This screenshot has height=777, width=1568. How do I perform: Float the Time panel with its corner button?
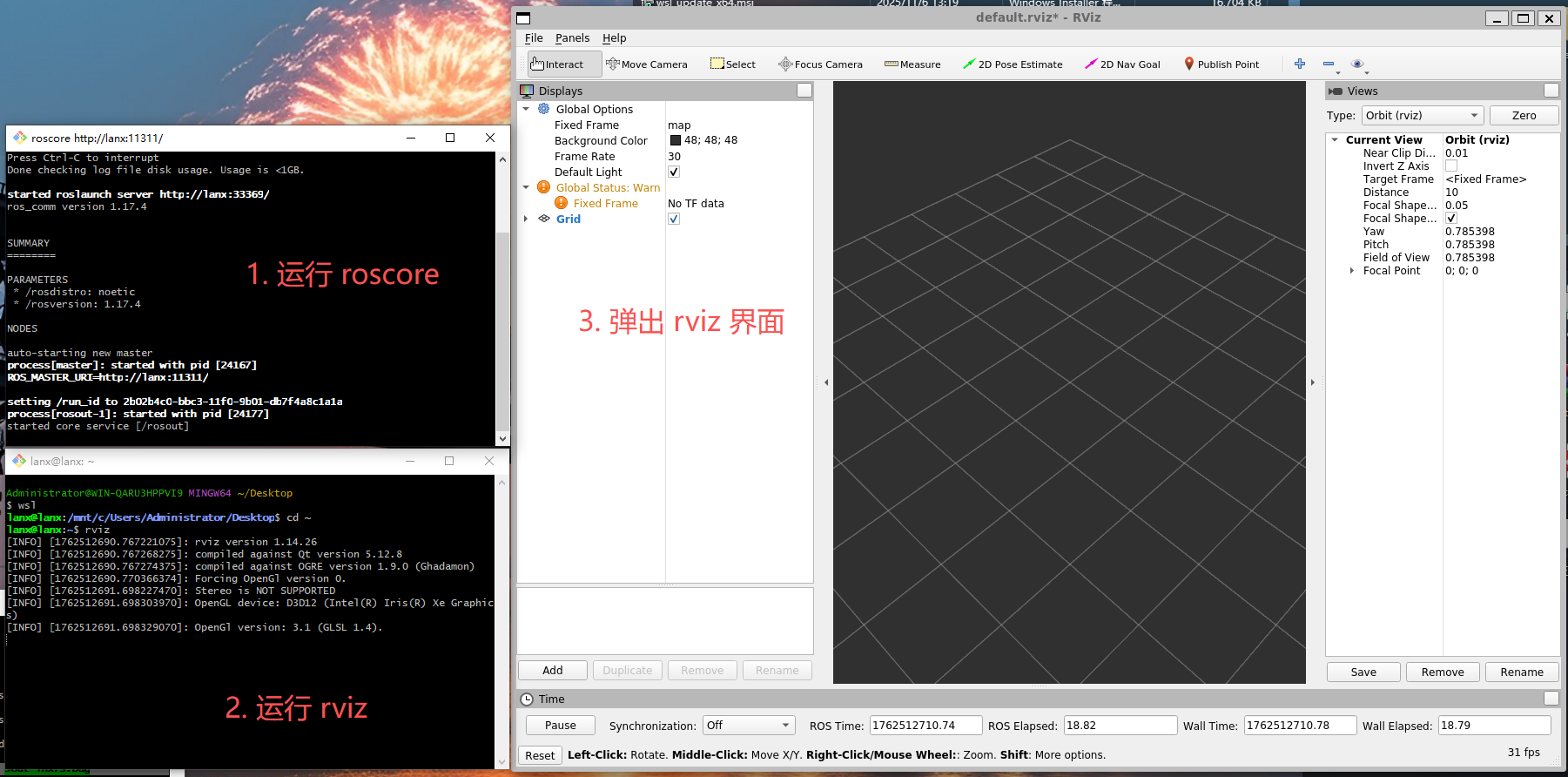1551,699
